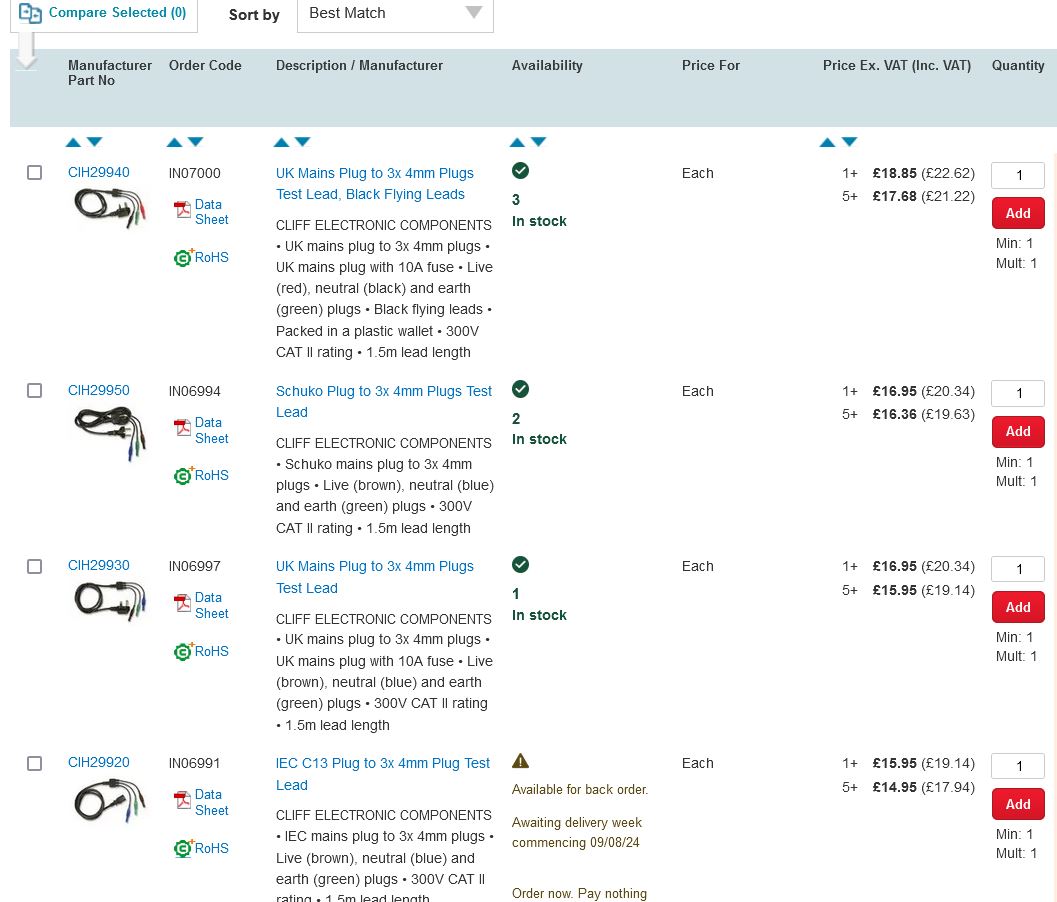Click quantity field for CIH29920
Viewport: 1057px width, 902px height.
[1018, 766]
